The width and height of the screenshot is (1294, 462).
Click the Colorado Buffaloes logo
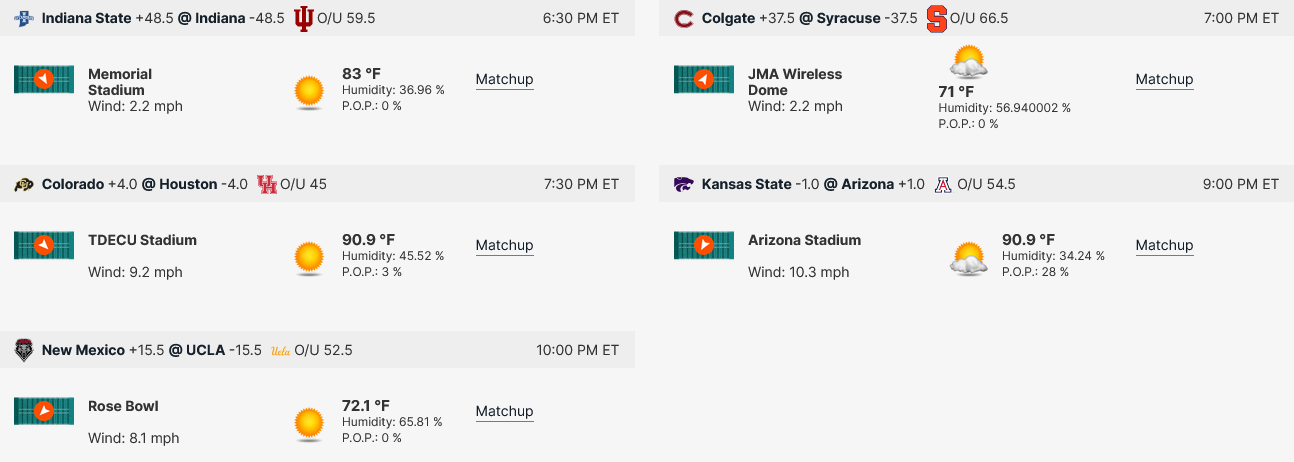(x=23, y=184)
